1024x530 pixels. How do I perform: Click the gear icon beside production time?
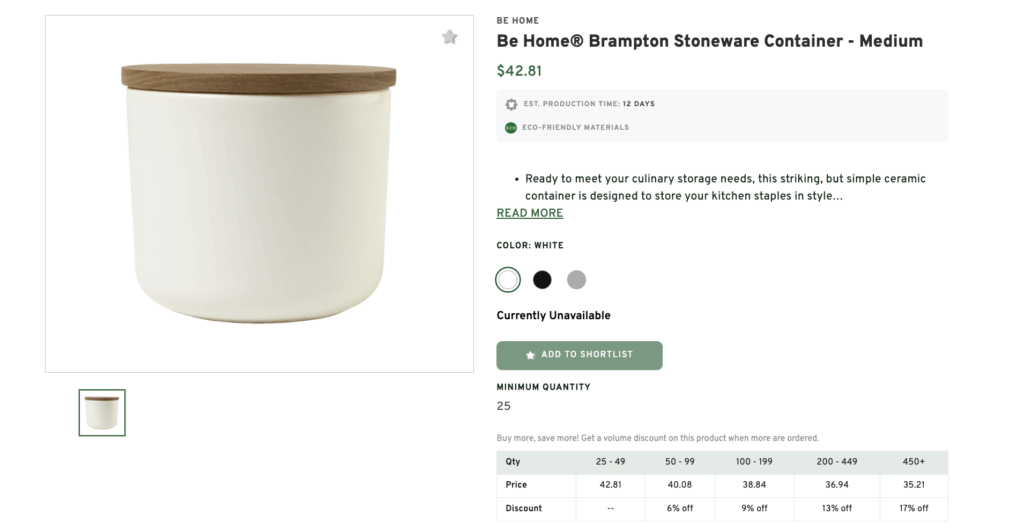pyautogui.click(x=512, y=104)
